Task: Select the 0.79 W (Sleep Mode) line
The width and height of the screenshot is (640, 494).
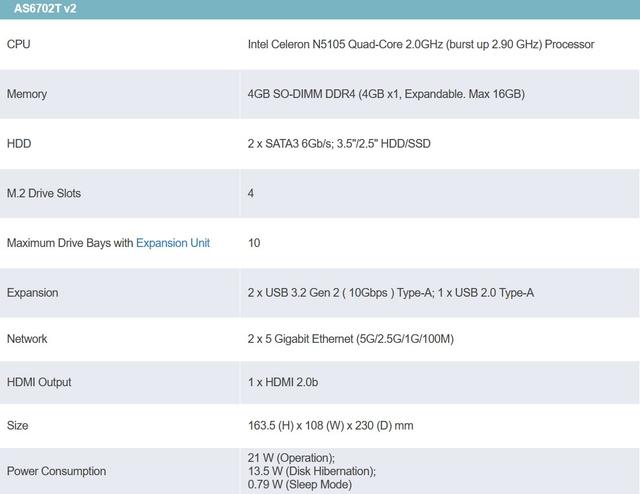Action: (x=300, y=485)
